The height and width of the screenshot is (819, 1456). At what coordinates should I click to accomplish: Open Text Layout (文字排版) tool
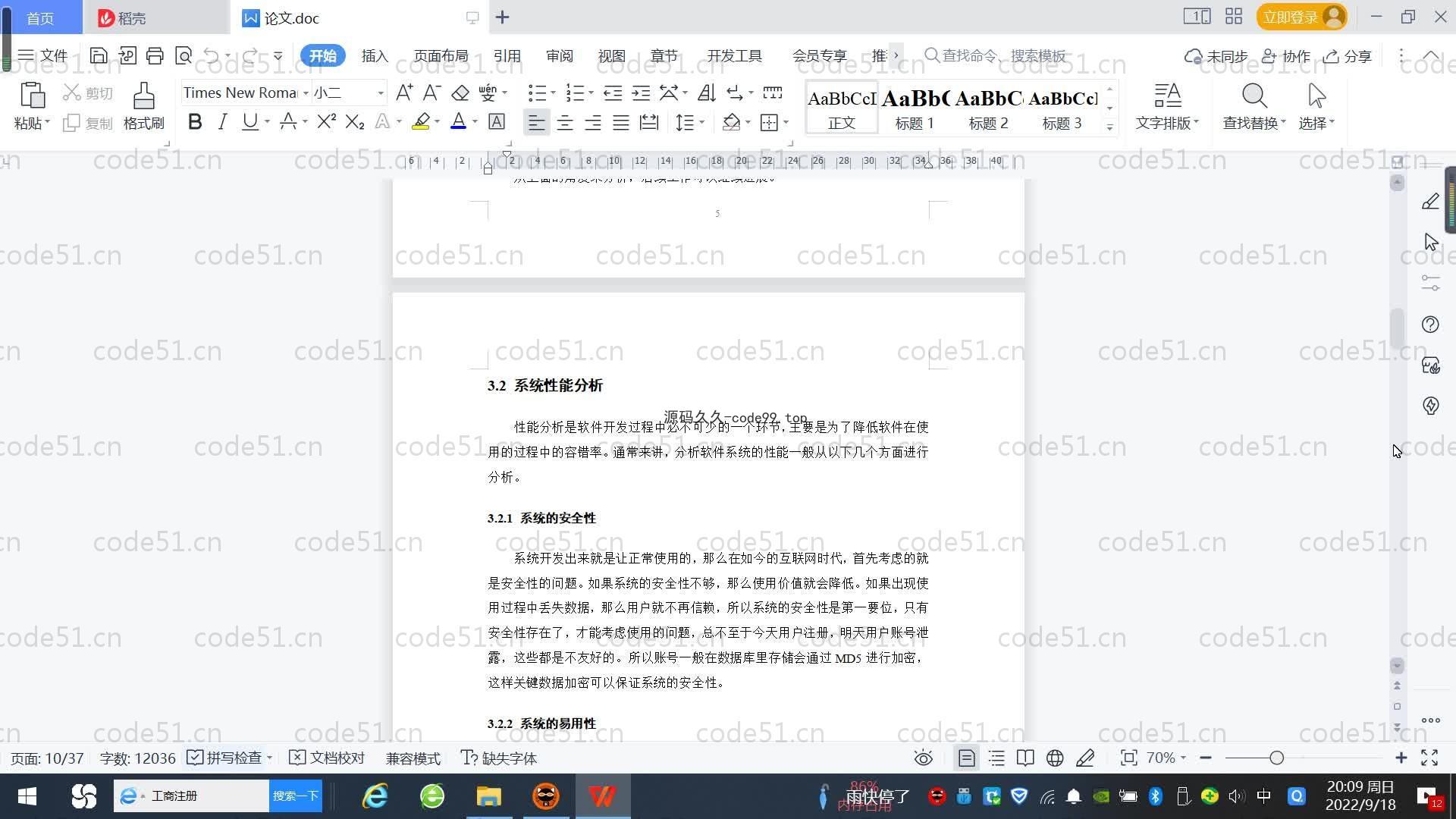(1167, 107)
